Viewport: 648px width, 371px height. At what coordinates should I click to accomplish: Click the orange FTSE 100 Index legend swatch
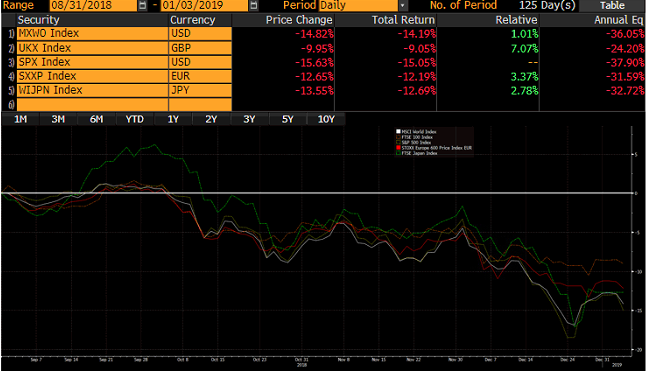(x=398, y=137)
